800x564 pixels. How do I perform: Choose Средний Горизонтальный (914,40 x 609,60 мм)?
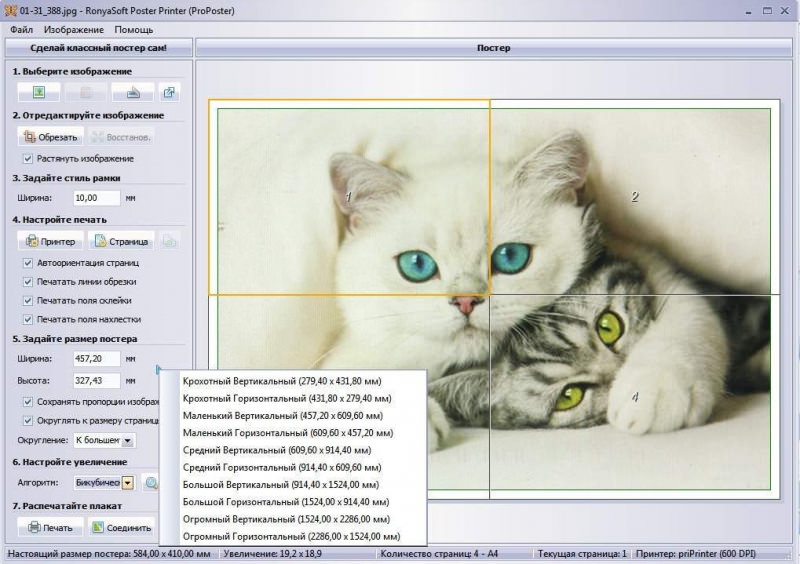click(282, 467)
